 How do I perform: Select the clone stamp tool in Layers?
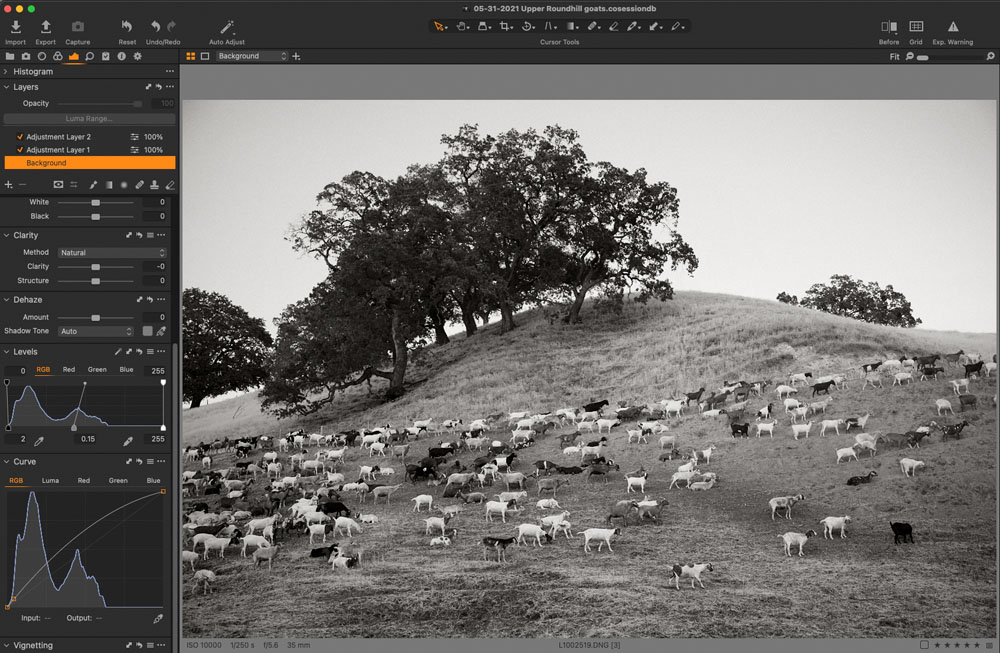[154, 184]
